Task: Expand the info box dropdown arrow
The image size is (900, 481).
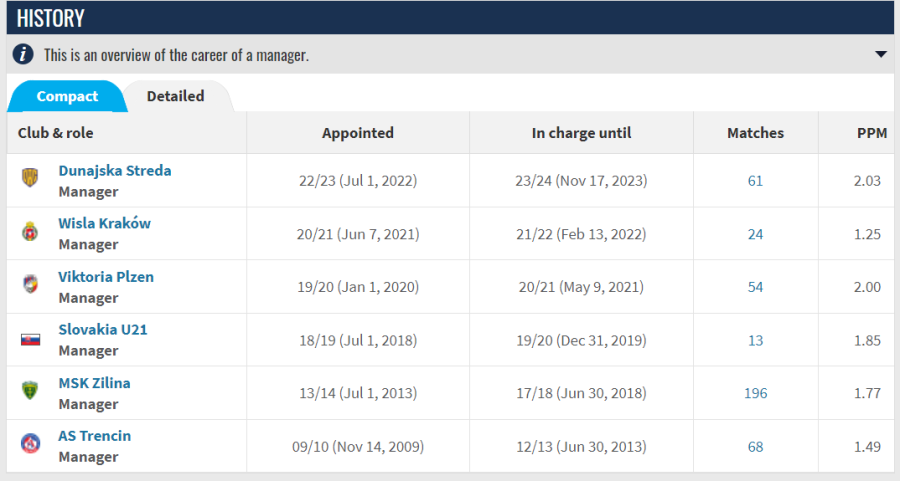Action: 881,55
